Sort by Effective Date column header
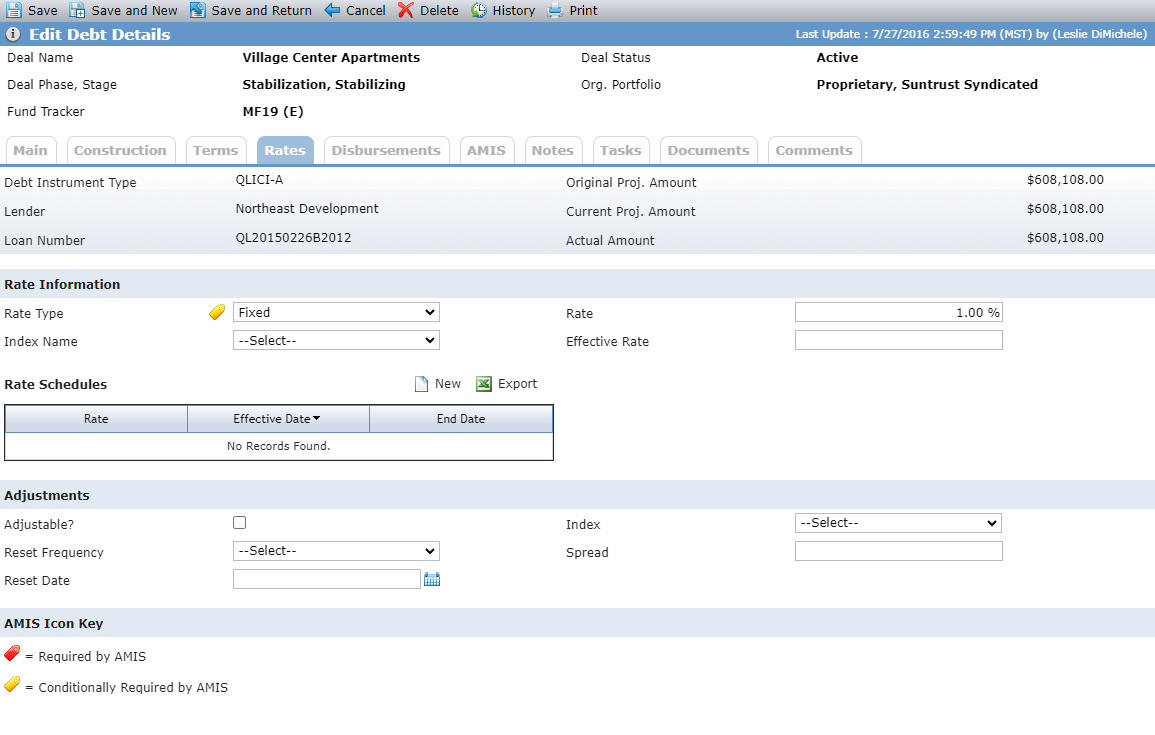This screenshot has width=1155, height=735. [x=278, y=418]
